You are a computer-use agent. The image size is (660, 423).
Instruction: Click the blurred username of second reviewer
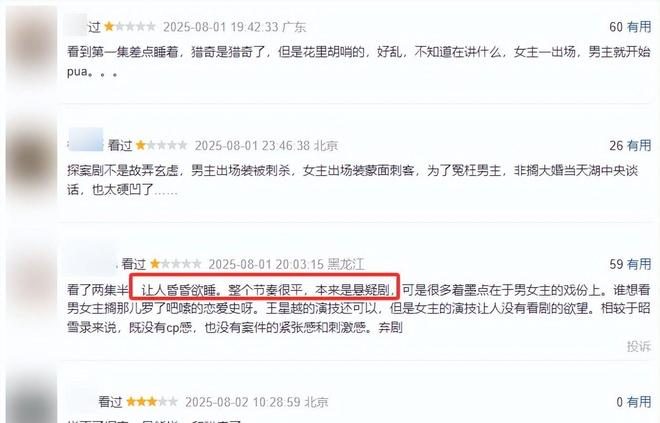85,140
